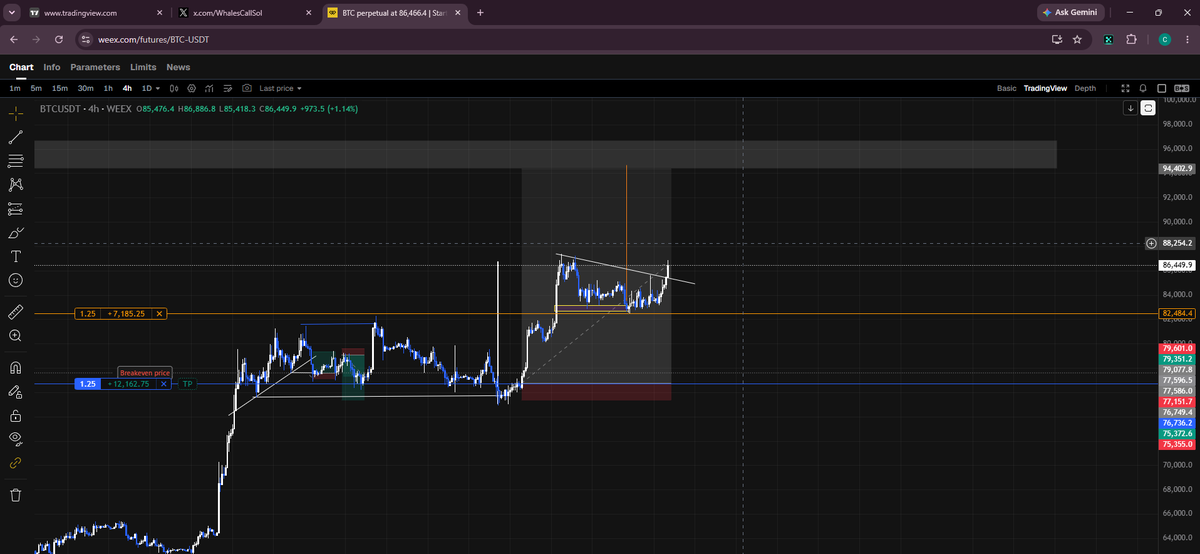Select the brush drawing tool
This screenshot has height=554, width=1200.
[15, 233]
